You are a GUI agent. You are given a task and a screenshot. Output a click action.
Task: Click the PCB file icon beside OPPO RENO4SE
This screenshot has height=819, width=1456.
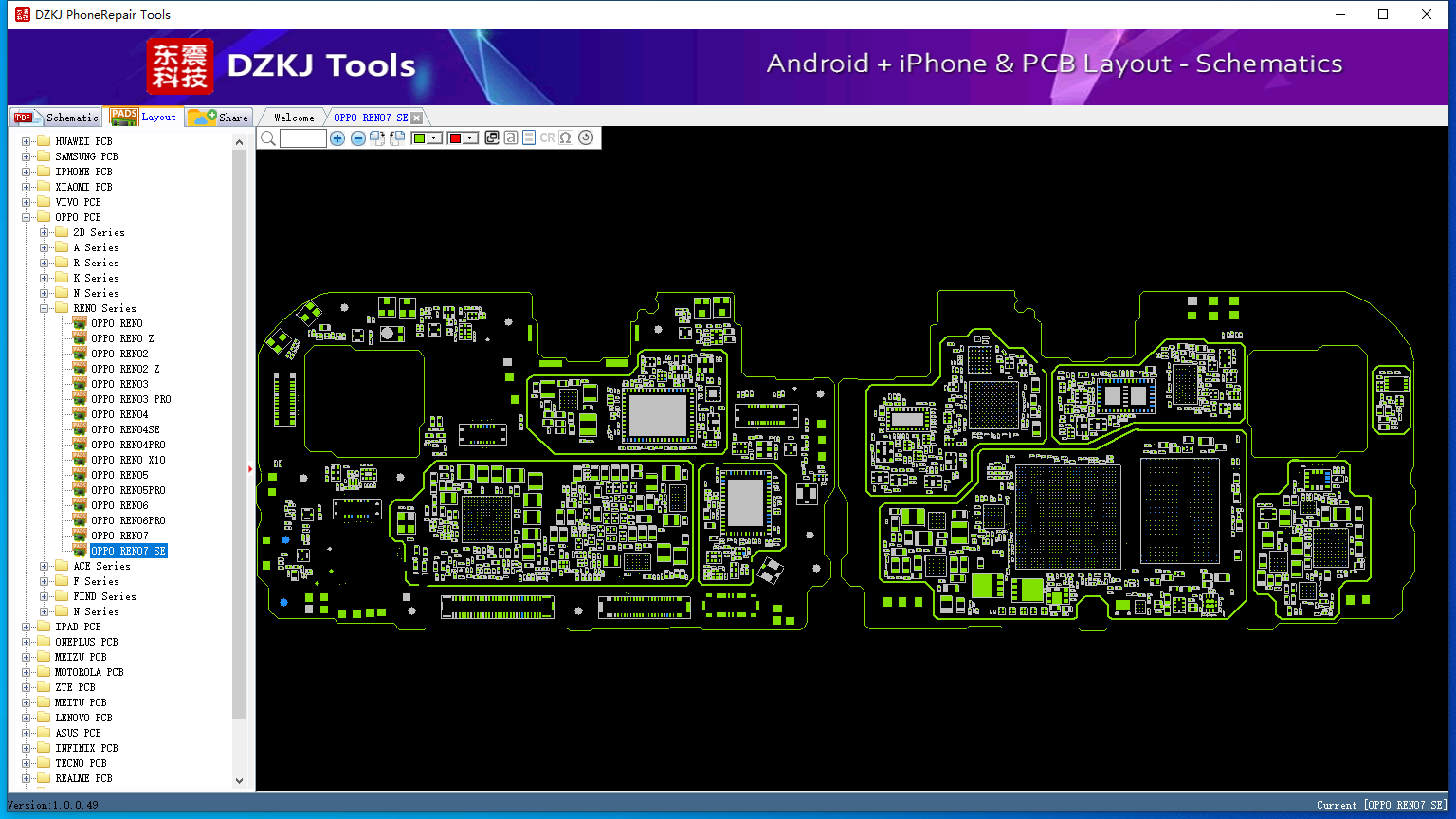click(80, 429)
